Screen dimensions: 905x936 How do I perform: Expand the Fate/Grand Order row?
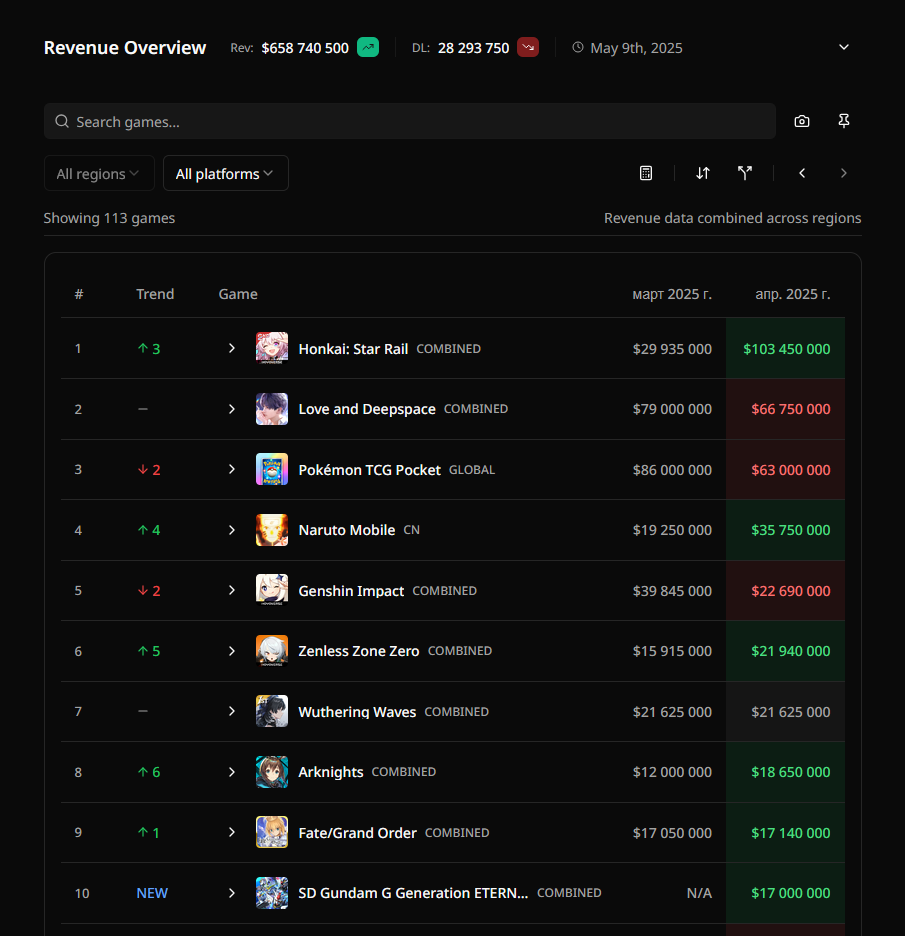click(x=232, y=832)
